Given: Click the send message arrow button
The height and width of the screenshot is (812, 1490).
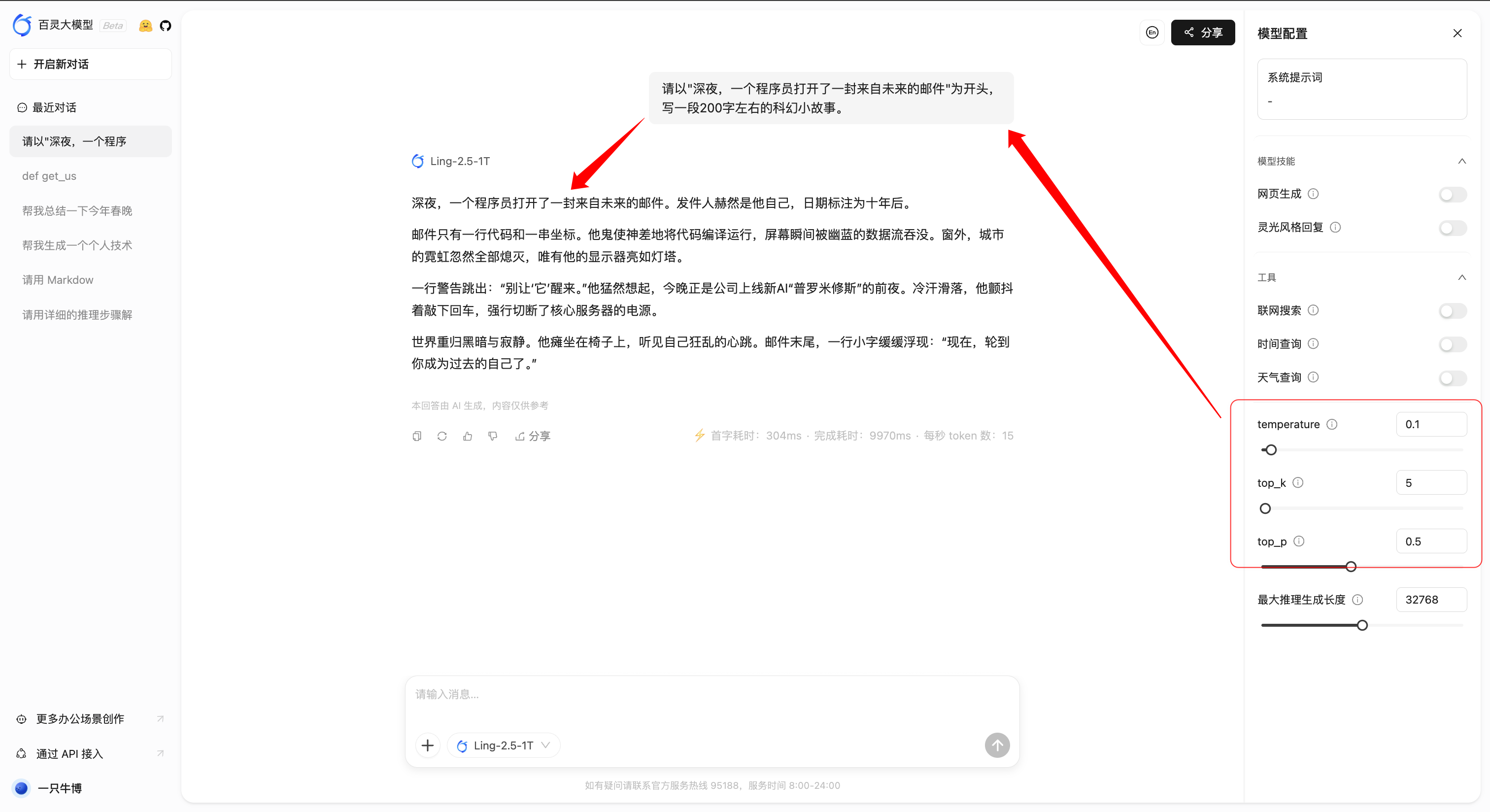Looking at the screenshot, I should 997,745.
